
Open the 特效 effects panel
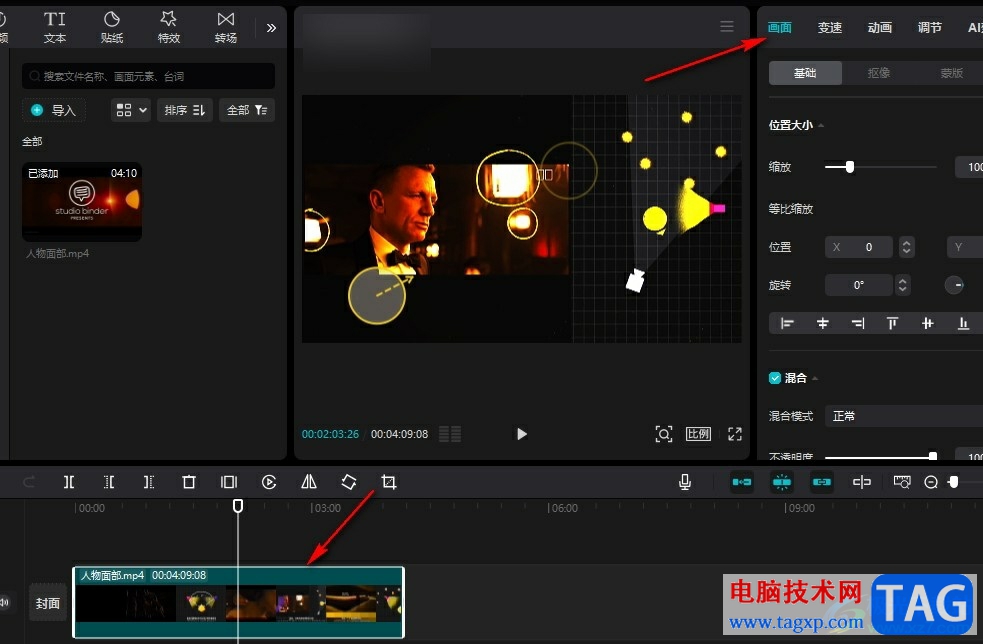169,27
